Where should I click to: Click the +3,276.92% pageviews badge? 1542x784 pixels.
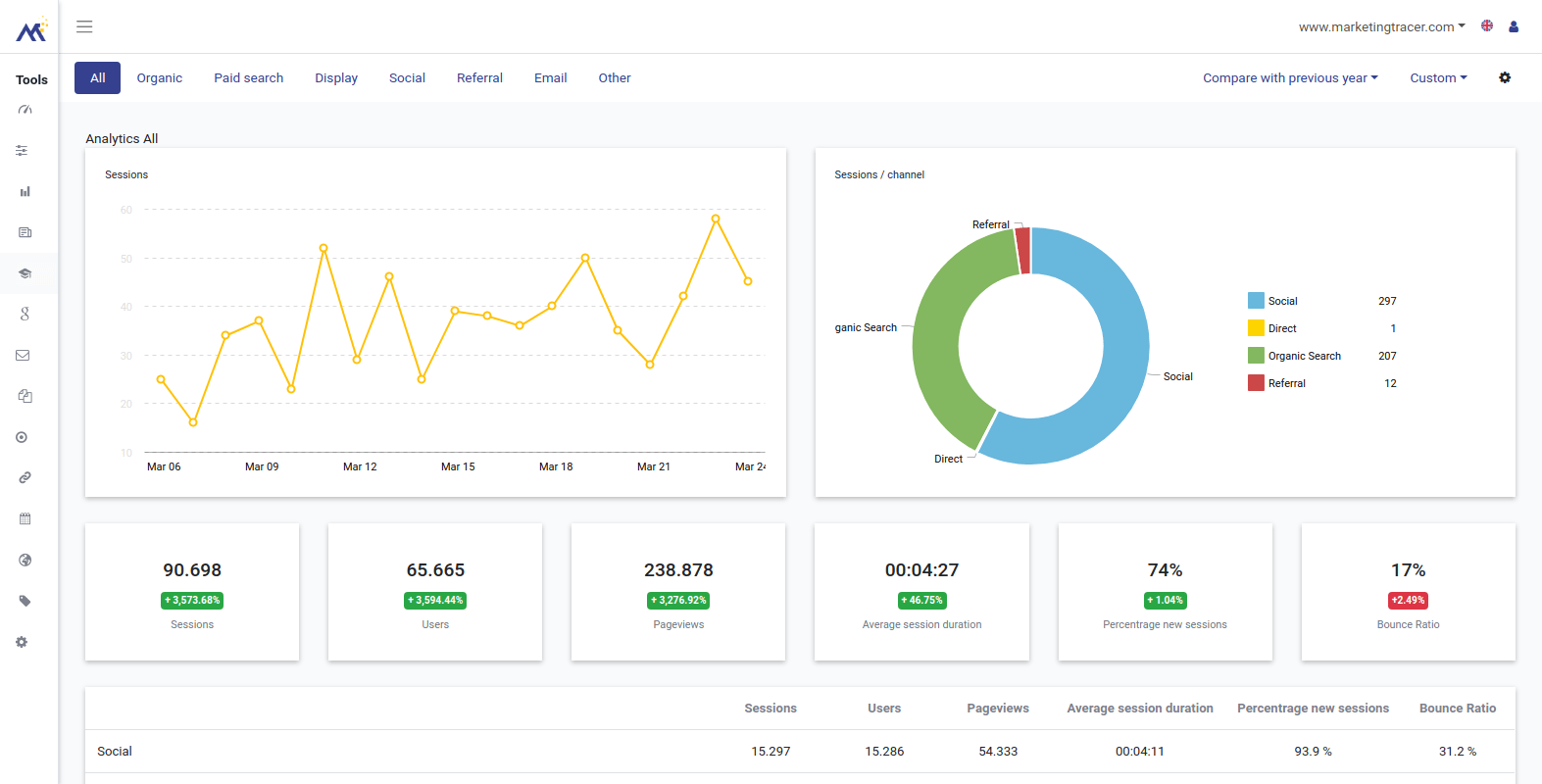[x=678, y=600]
